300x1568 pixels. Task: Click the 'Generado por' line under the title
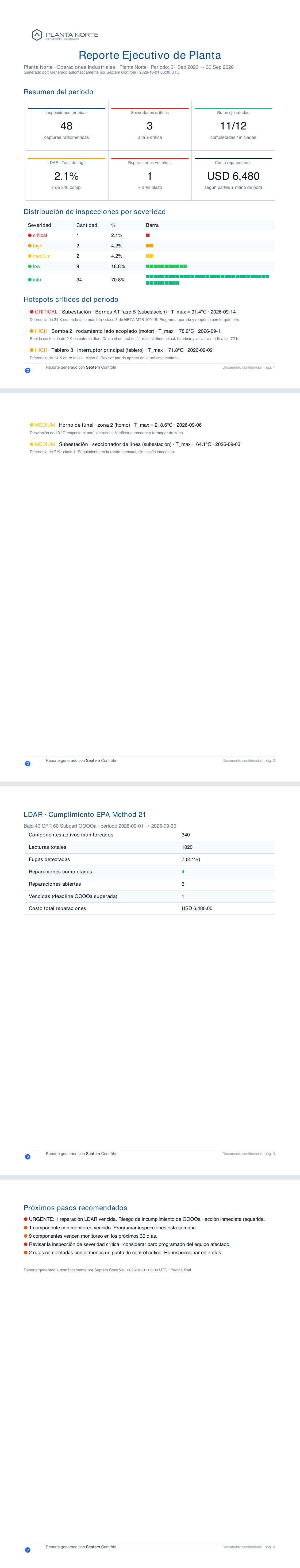(x=102, y=72)
